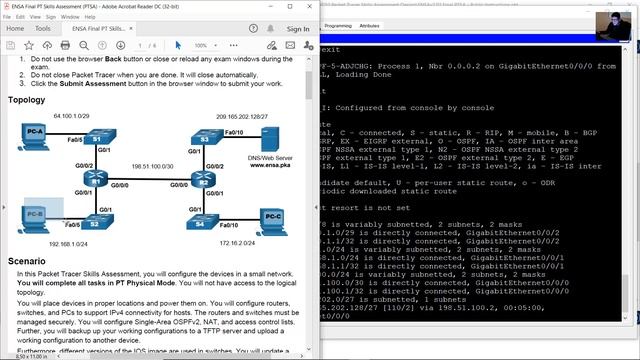Switch to the Home tab
The height and width of the screenshot is (360, 640).
15,29
